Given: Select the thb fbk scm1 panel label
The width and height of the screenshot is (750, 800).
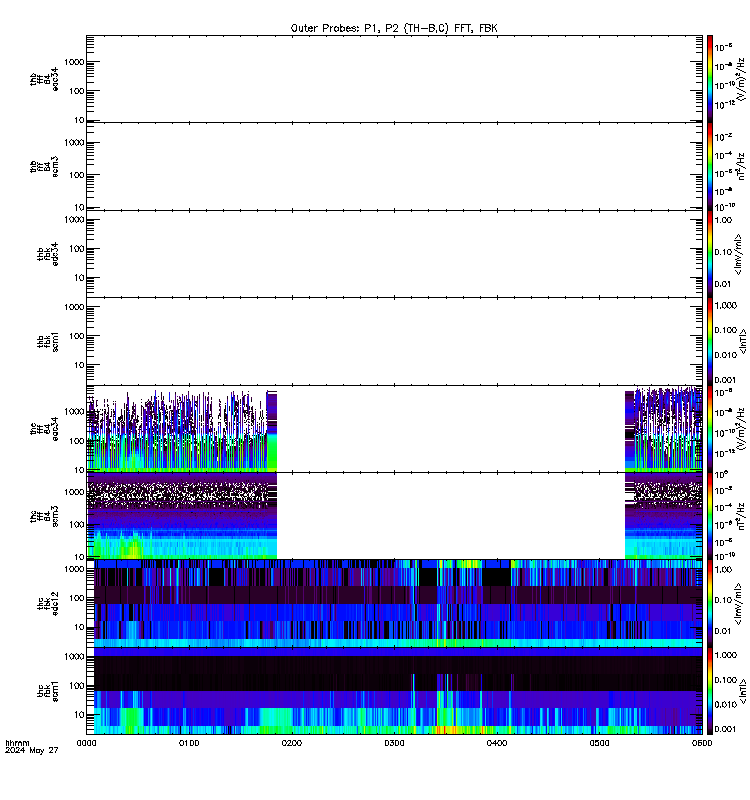Looking at the screenshot, I should (47, 342).
